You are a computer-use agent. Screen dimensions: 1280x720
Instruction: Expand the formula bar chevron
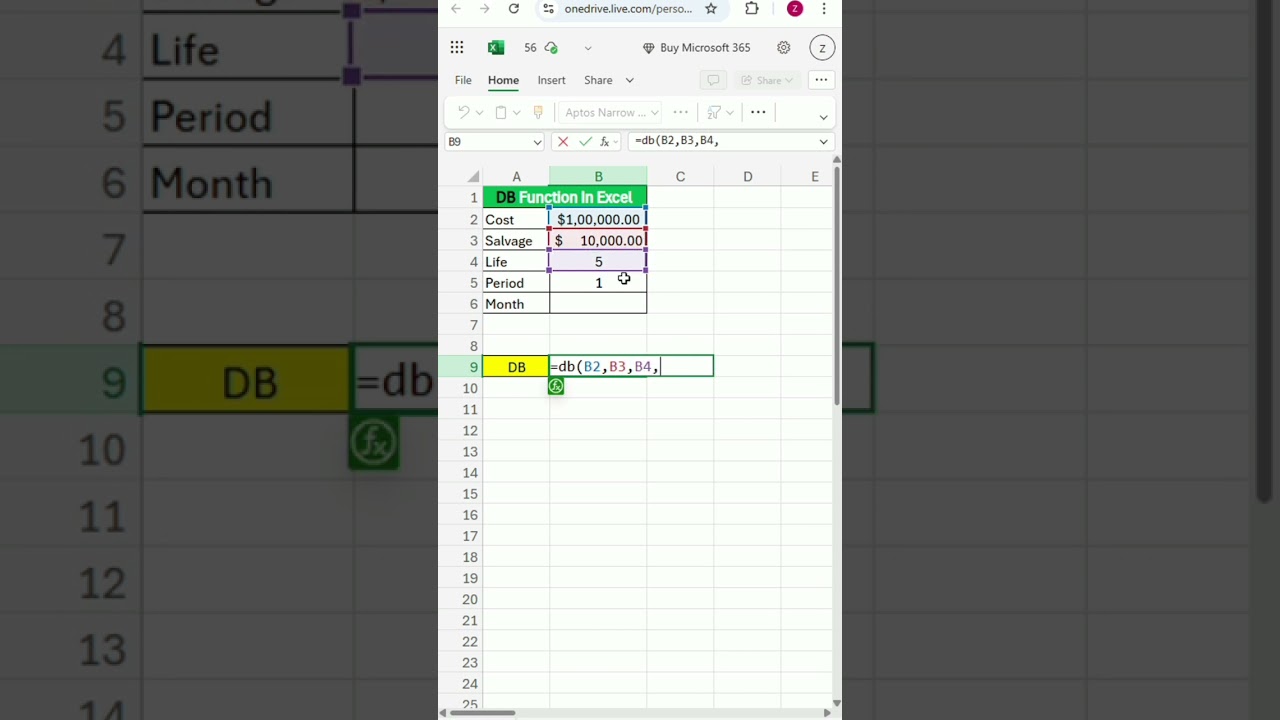point(824,142)
